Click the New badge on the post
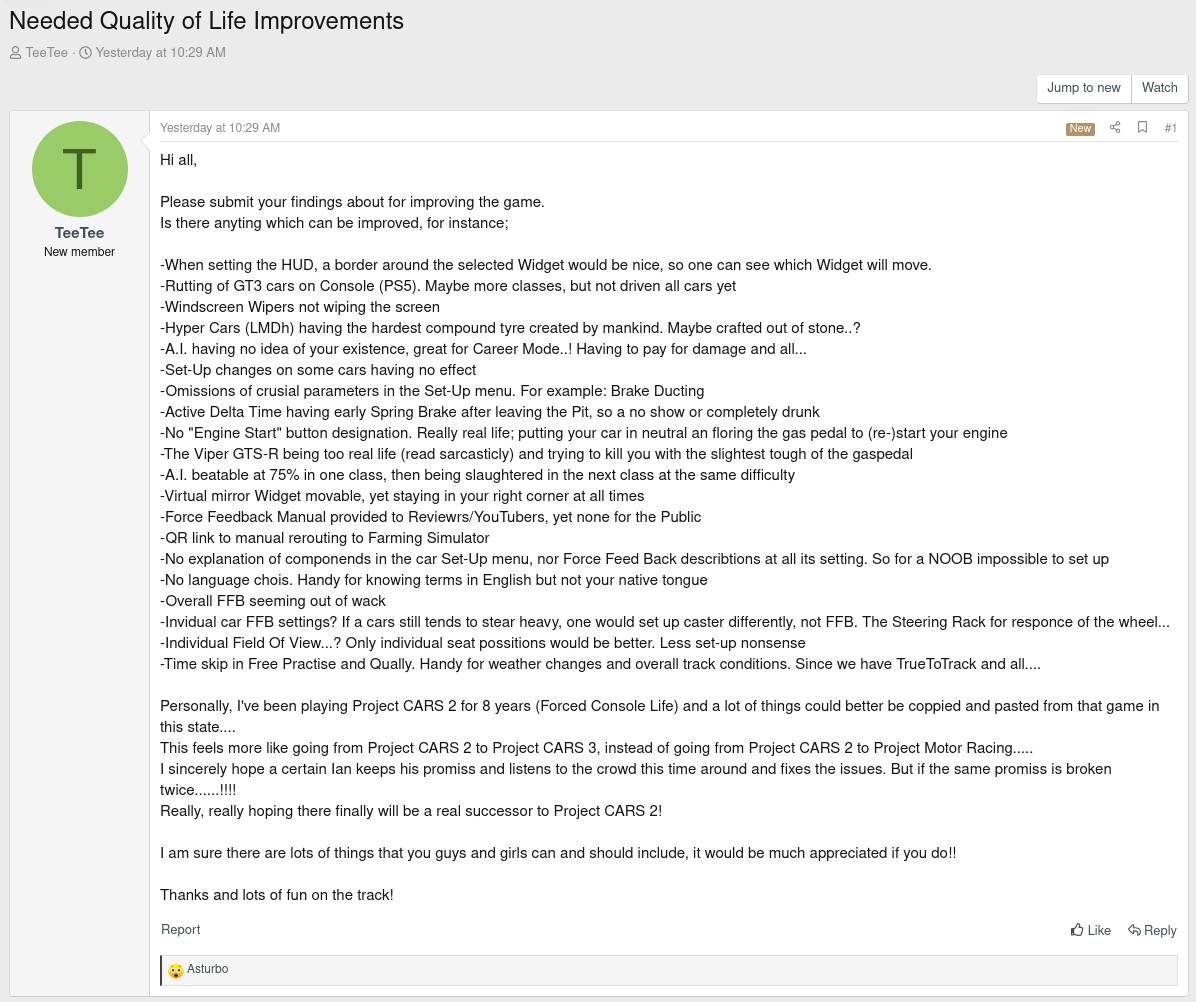Image resolution: width=1196 pixels, height=1002 pixels. 1080,129
